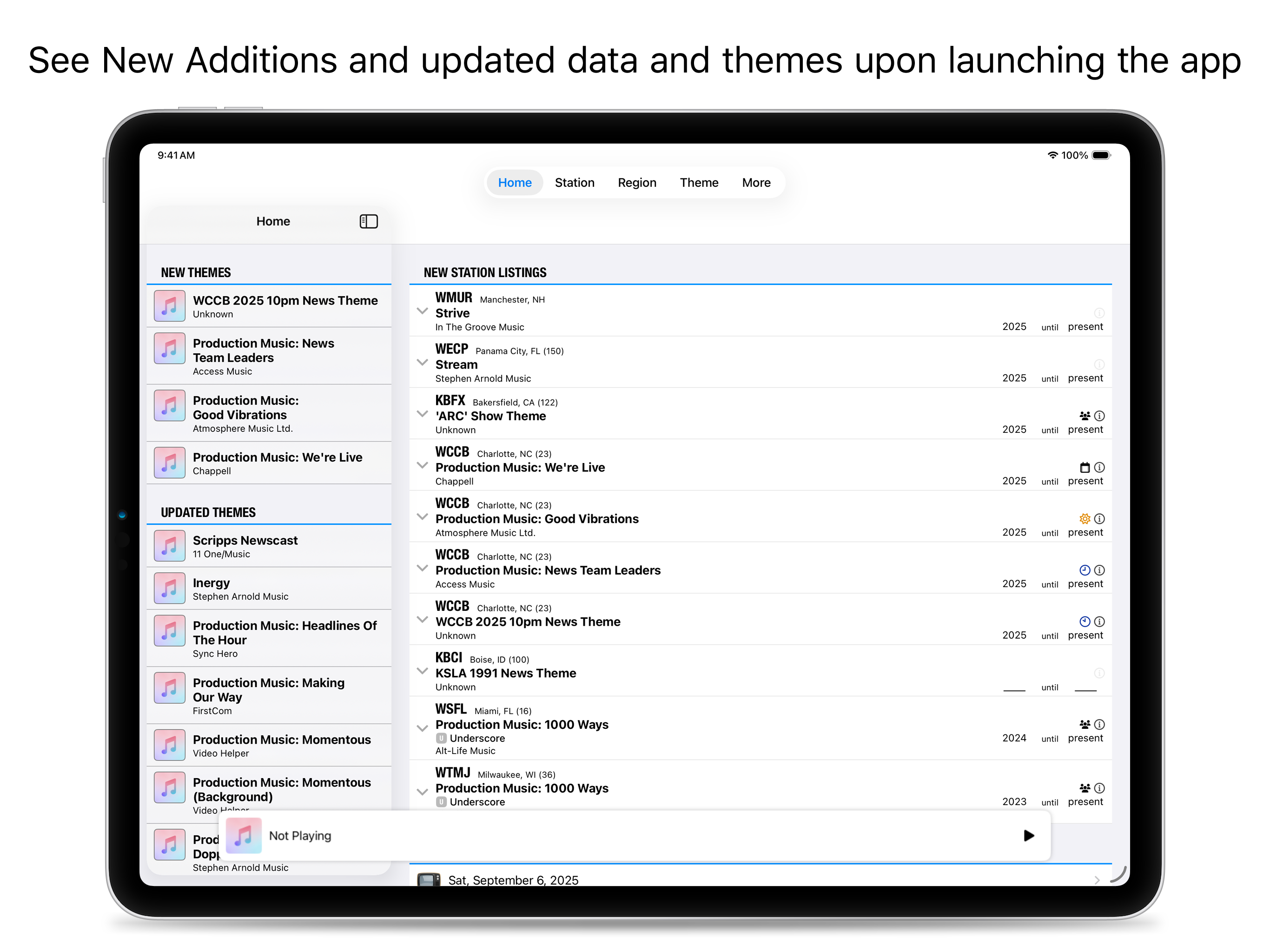
Task: Click the clock icon on News Team Leaders row
Action: [1085, 570]
